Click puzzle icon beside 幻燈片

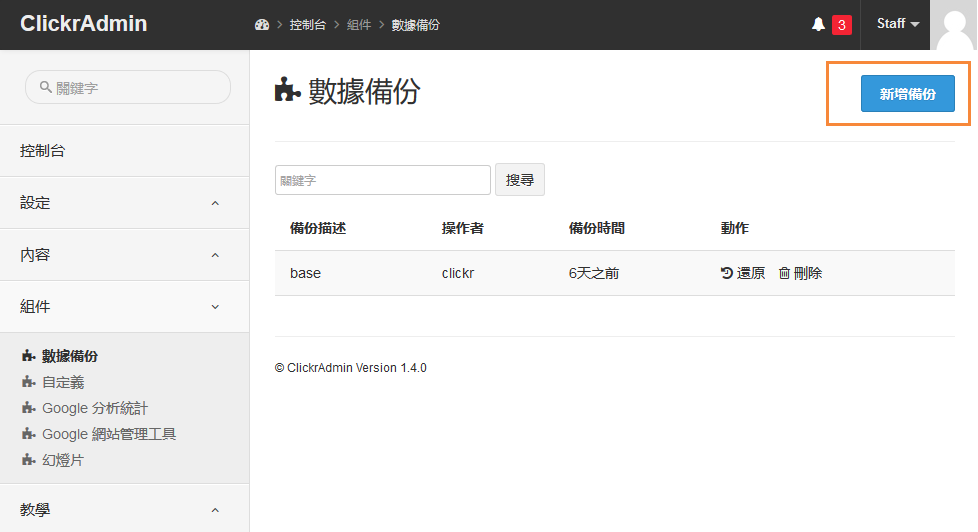tap(28, 460)
